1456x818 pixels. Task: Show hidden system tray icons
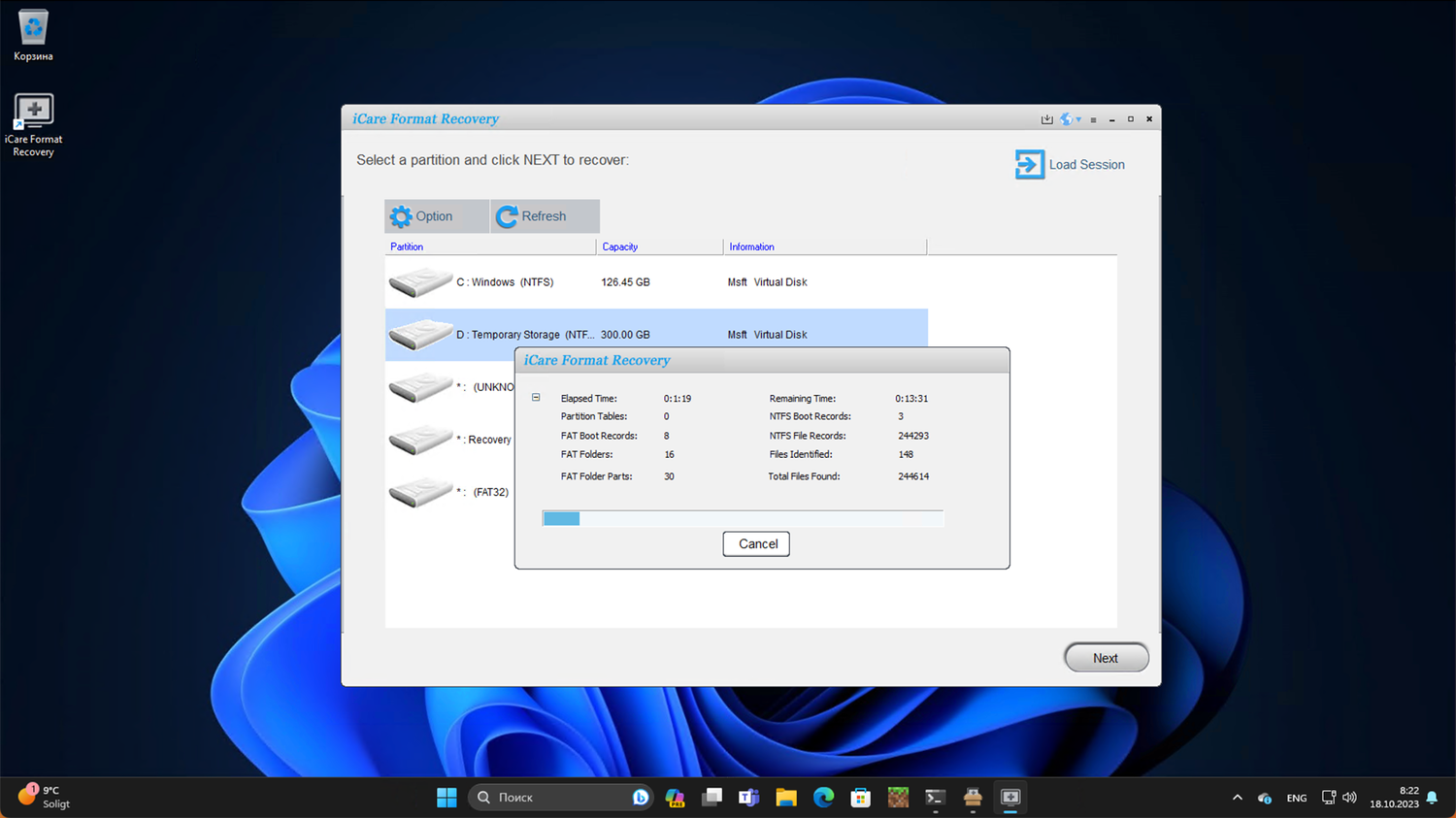point(1237,798)
